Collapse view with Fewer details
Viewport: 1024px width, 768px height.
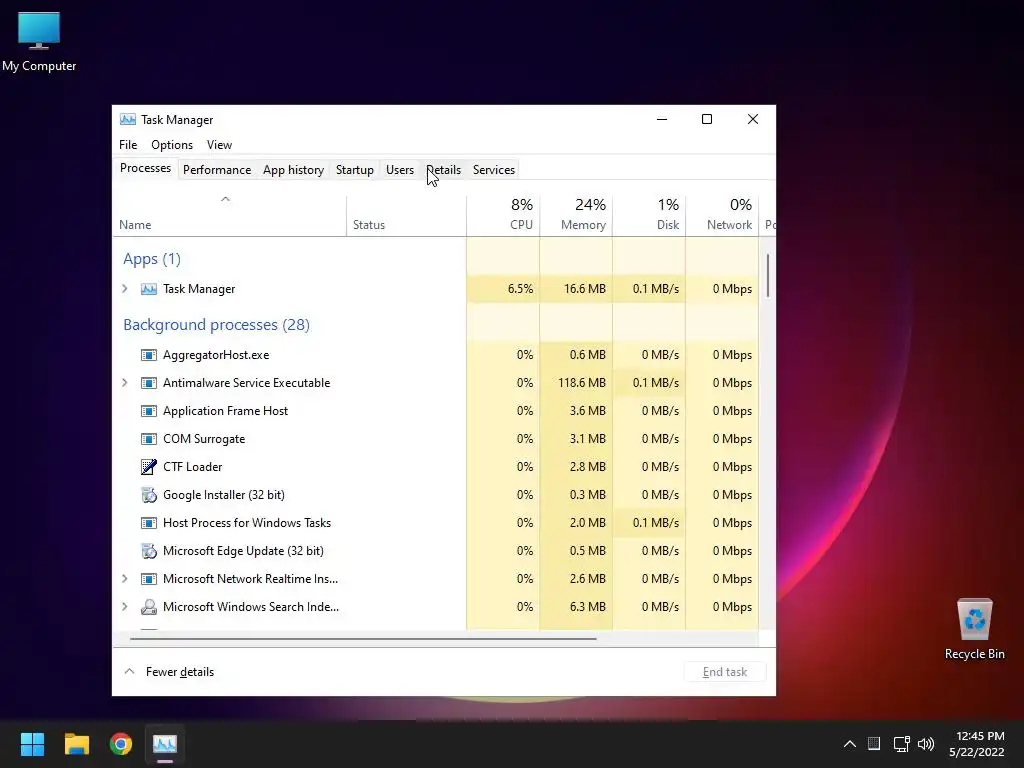point(169,671)
